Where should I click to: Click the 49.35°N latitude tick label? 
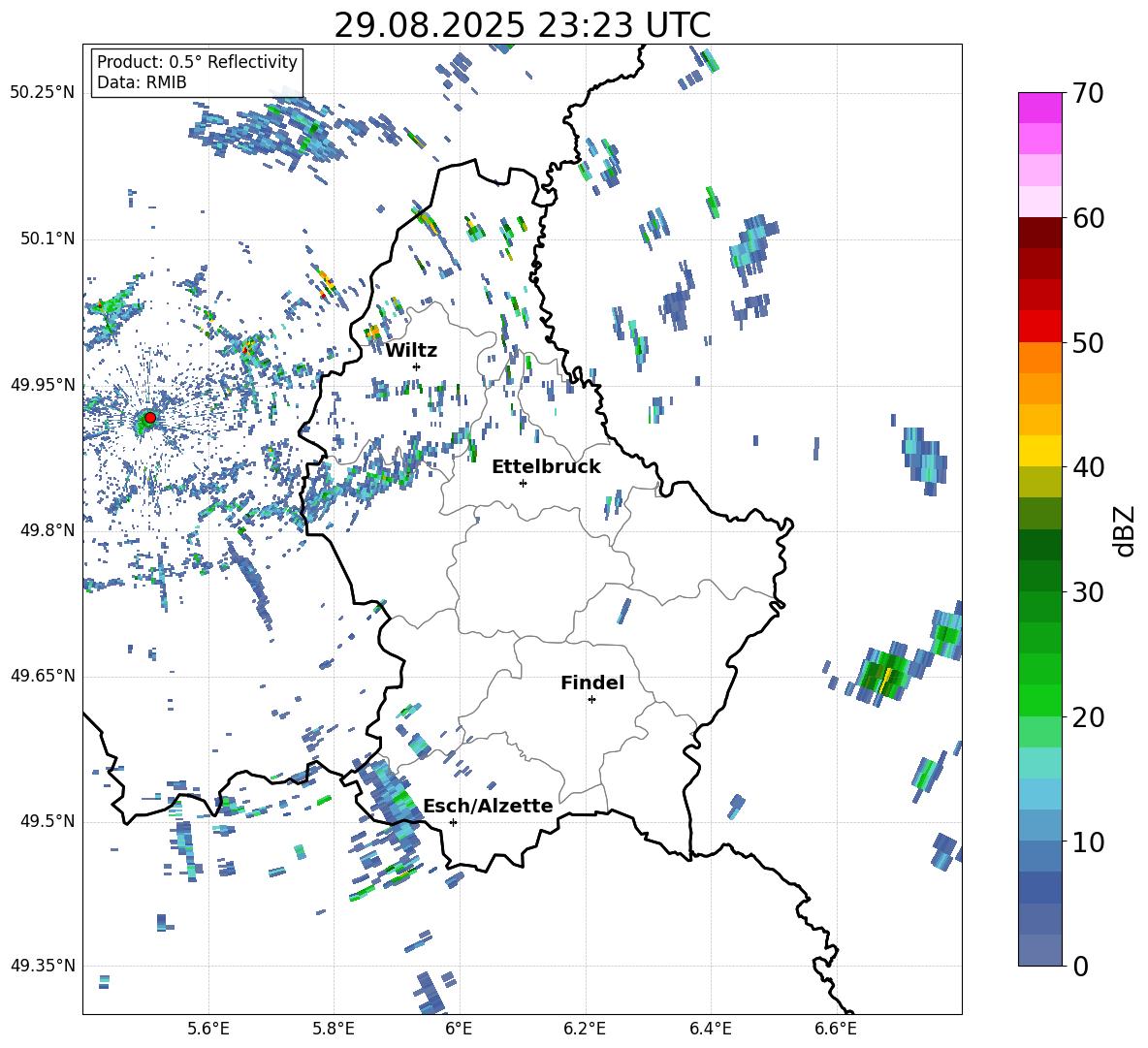[x=44, y=966]
